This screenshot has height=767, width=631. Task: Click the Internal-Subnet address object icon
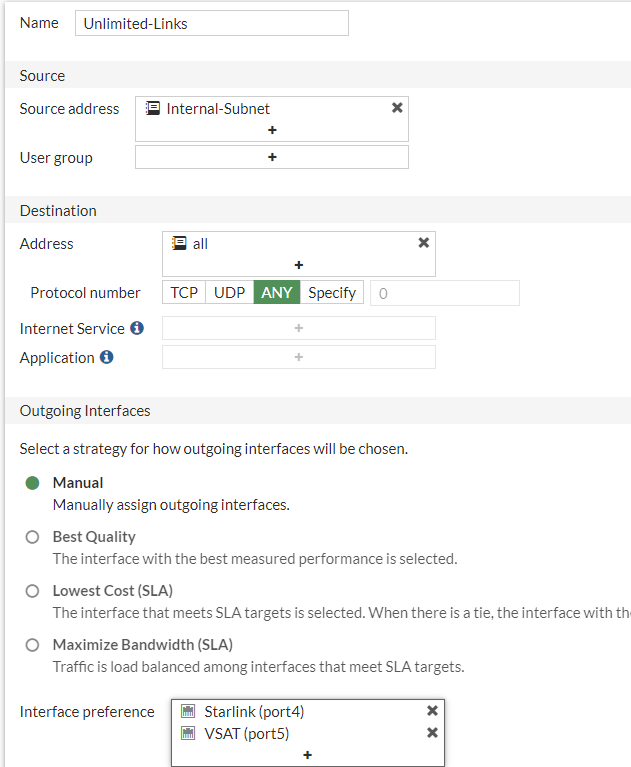pos(153,108)
